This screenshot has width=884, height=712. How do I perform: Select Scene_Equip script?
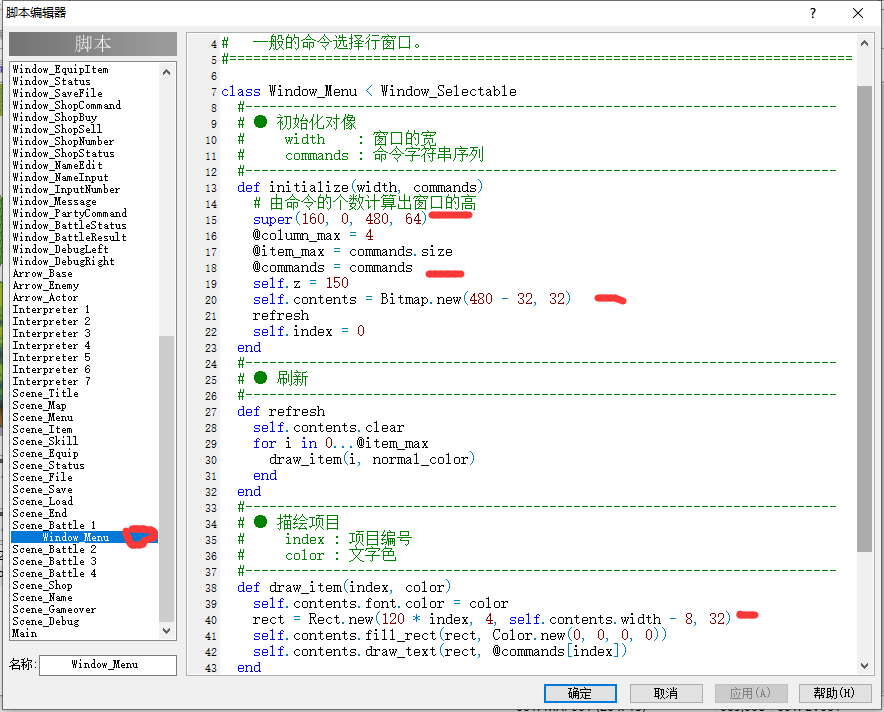(46, 453)
